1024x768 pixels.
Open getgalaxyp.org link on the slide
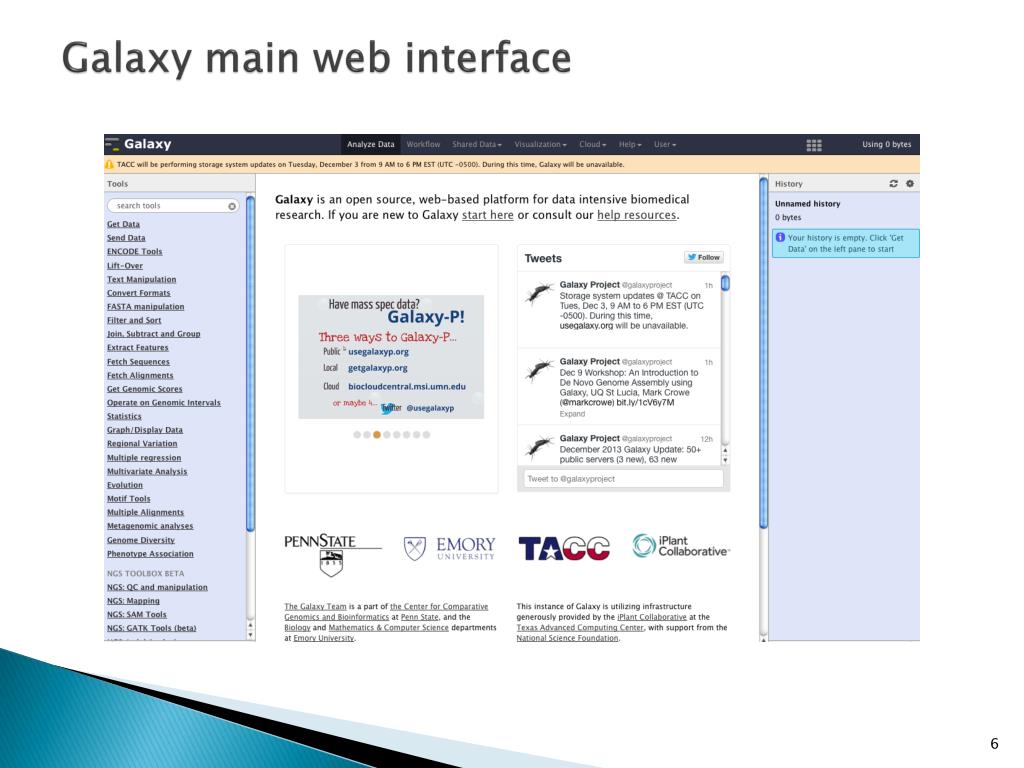377,368
